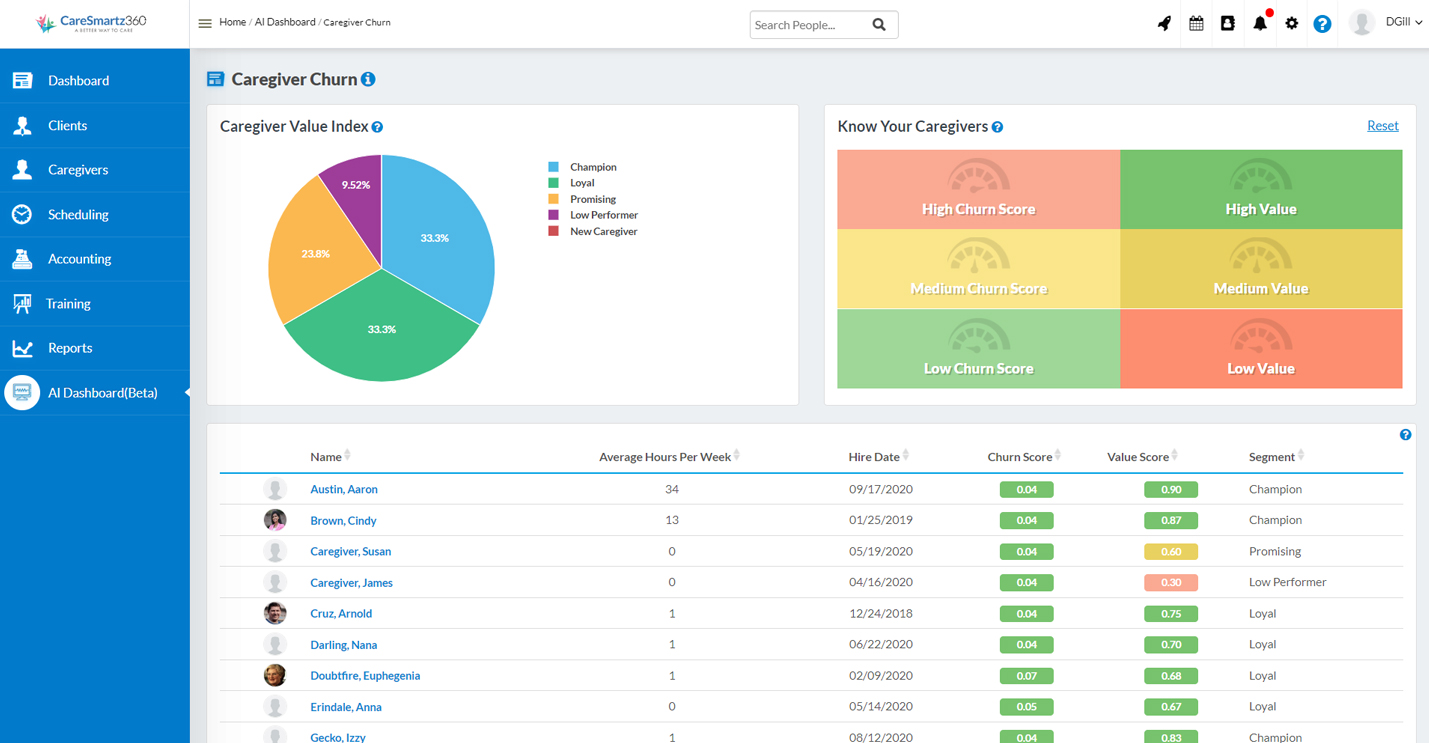Open Austin, Aaron's caregiver profile
The image size is (1429, 743).
click(344, 489)
